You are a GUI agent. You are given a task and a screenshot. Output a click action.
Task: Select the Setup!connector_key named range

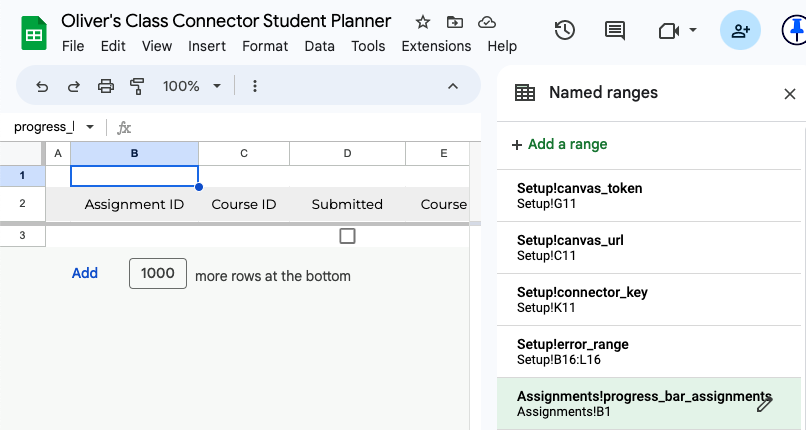click(x=649, y=300)
